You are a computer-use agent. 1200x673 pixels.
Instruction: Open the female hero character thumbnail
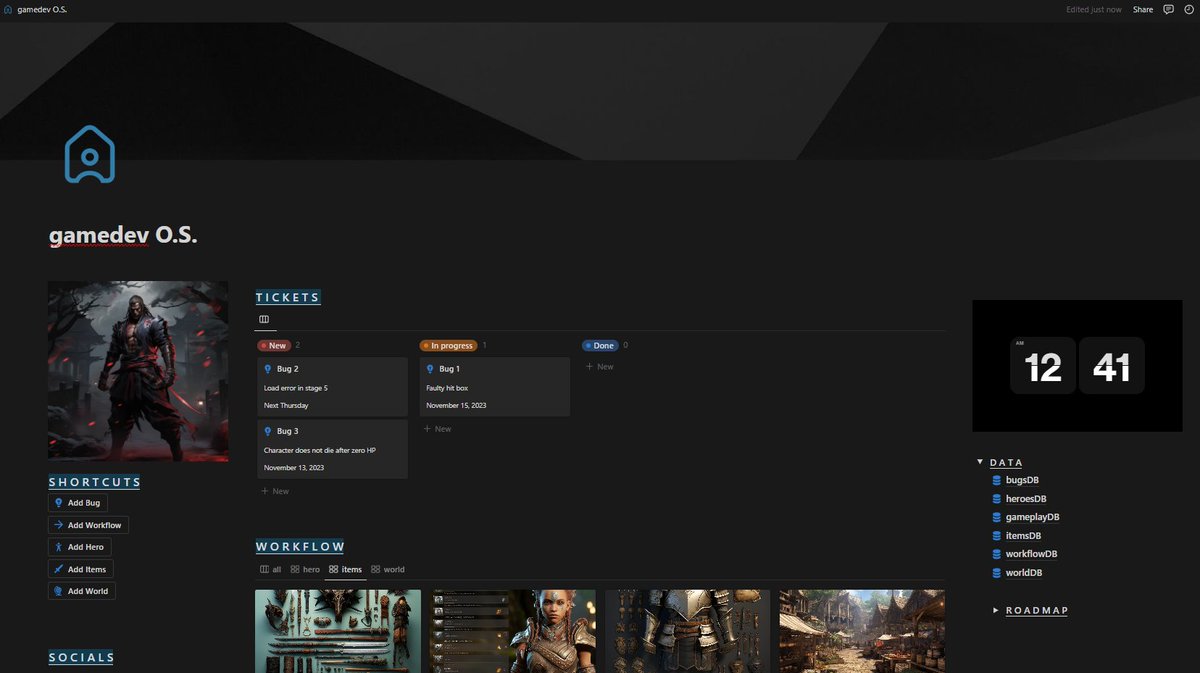(x=513, y=631)
